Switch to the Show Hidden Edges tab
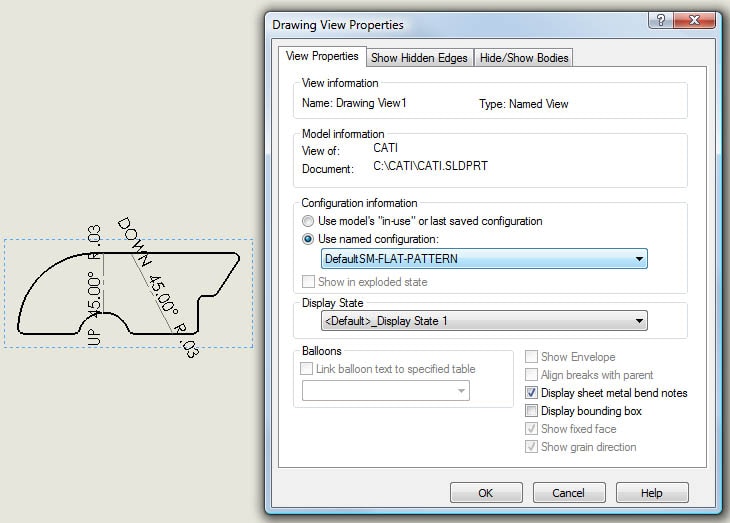 click(419, 58)
